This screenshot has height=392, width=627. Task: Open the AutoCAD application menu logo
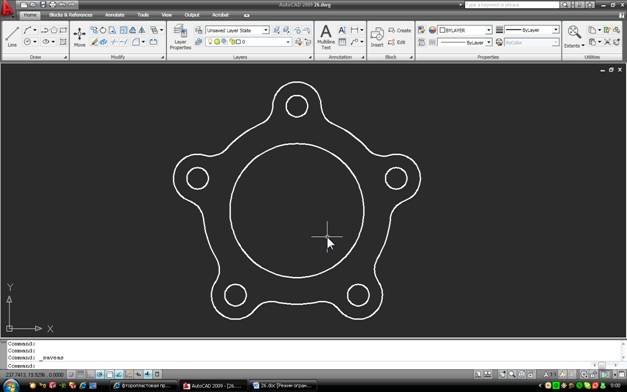6,9
